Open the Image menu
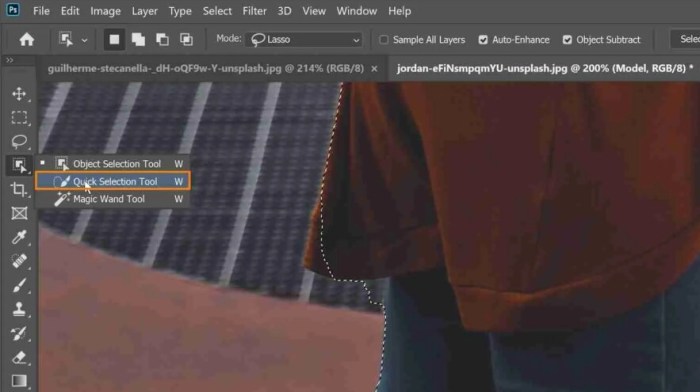The image size is (700, 392). coord(105,11)
